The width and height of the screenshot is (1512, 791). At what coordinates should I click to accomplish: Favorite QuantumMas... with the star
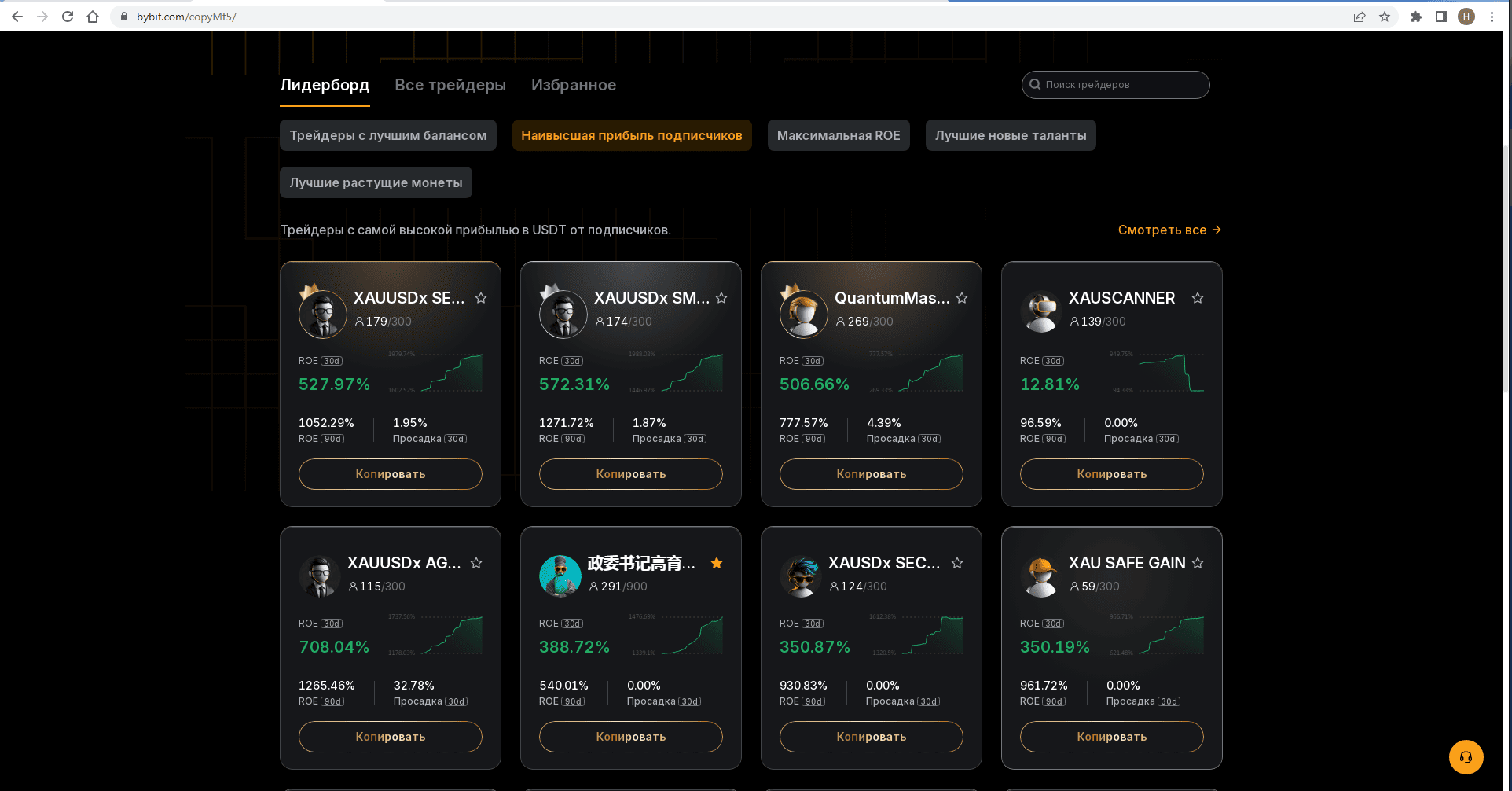pos(962,298)
